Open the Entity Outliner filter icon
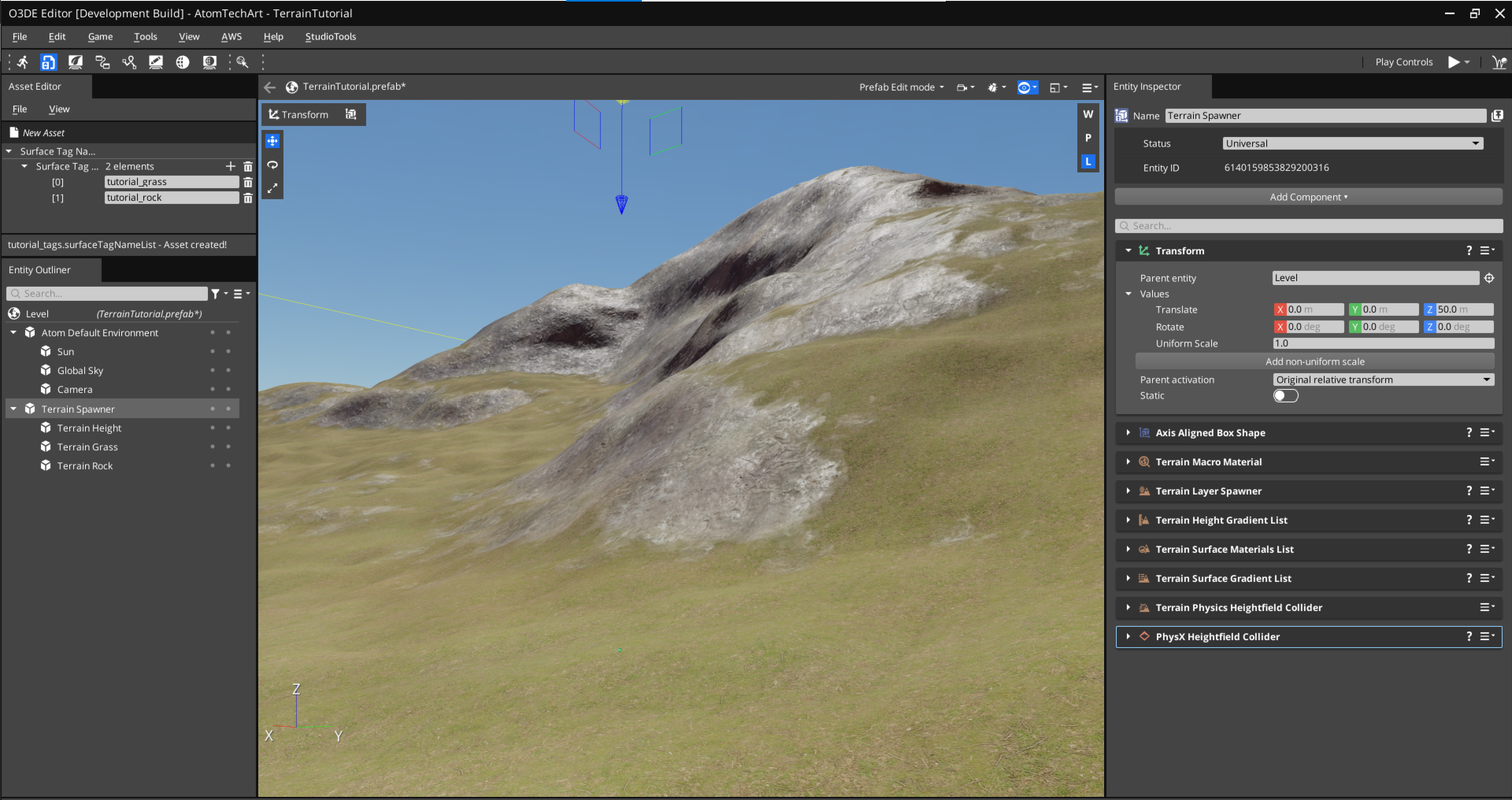 (x=216, y=294)
